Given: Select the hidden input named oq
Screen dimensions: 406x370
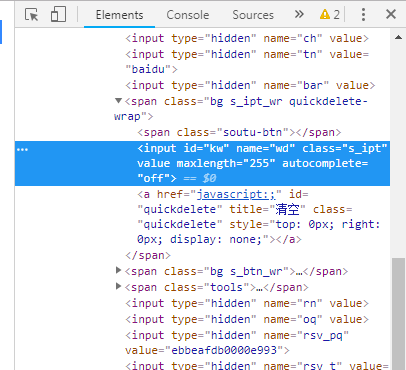Looking at the screenshot, I should pyautogui.click(x=247, y=319).
